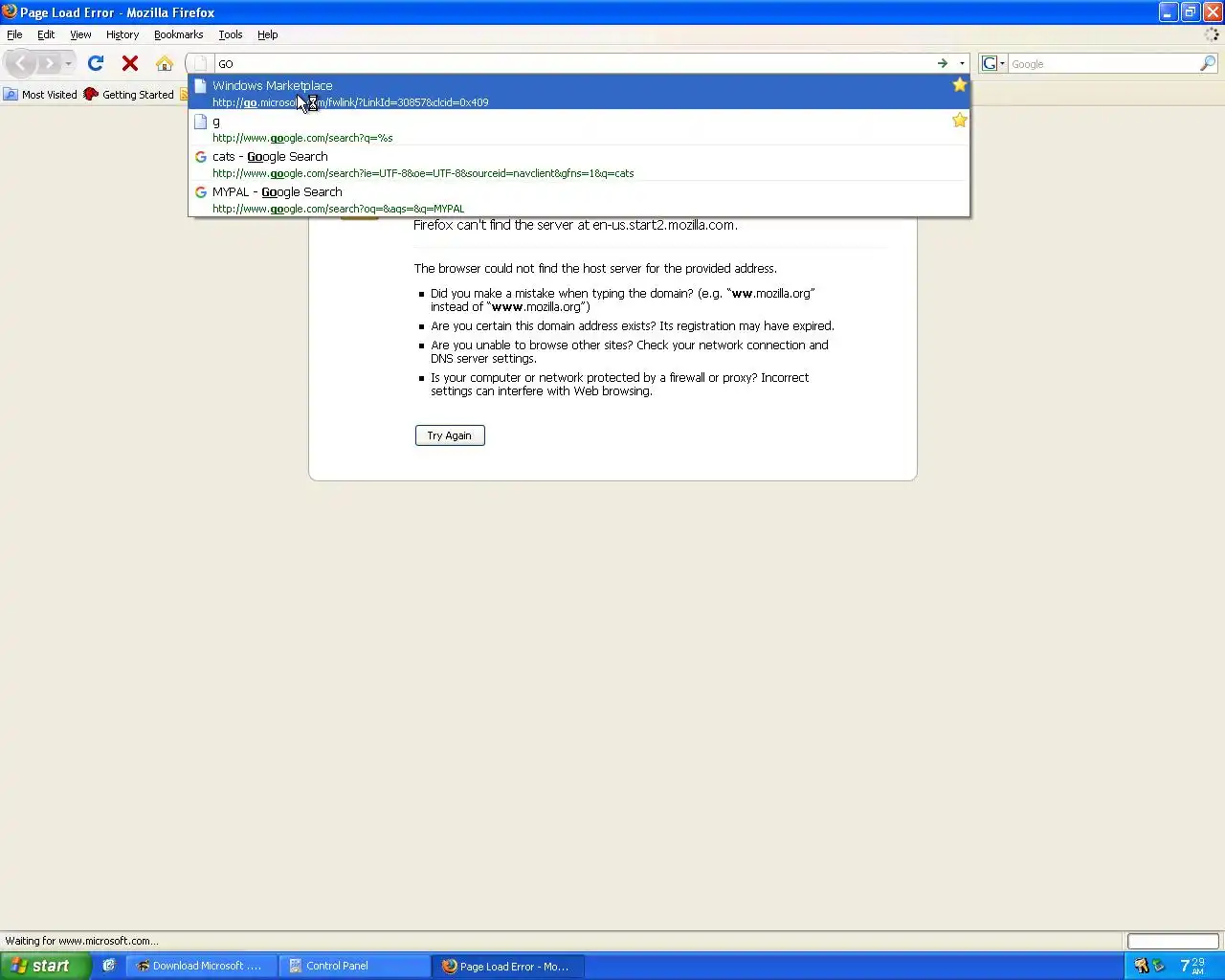Click the first system tray icon
The image size is (1225, 980).
tap(1141, 966)
